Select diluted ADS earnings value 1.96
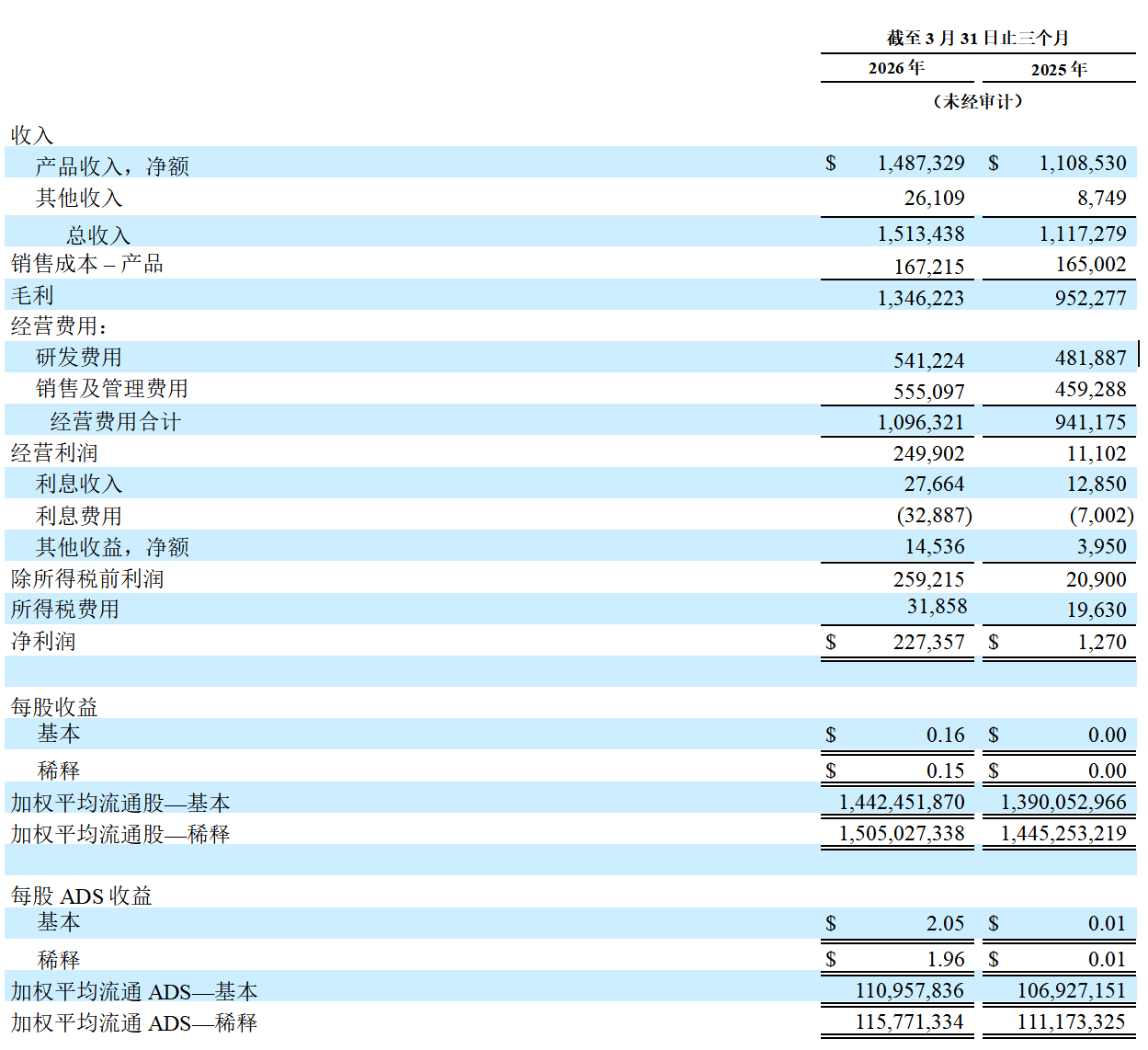 [x=946, y=960]
